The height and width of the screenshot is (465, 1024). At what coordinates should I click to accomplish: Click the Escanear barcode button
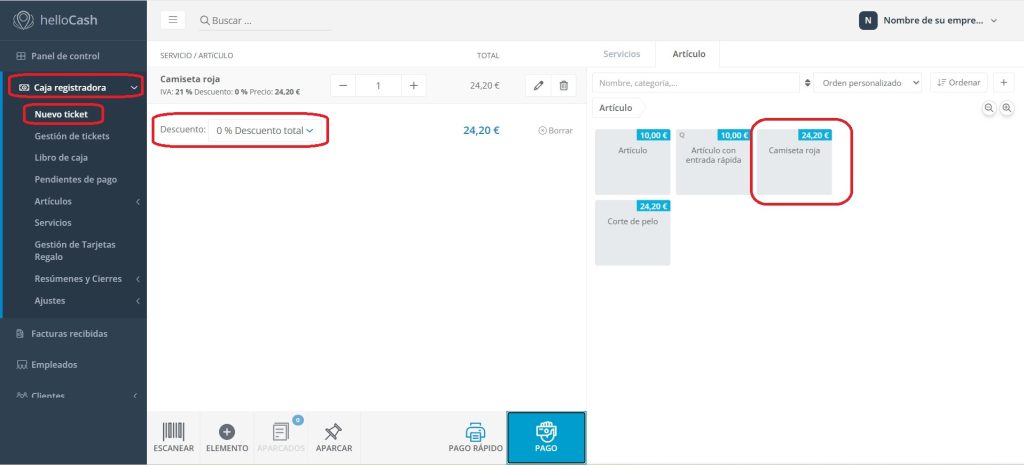click(174, 438)
